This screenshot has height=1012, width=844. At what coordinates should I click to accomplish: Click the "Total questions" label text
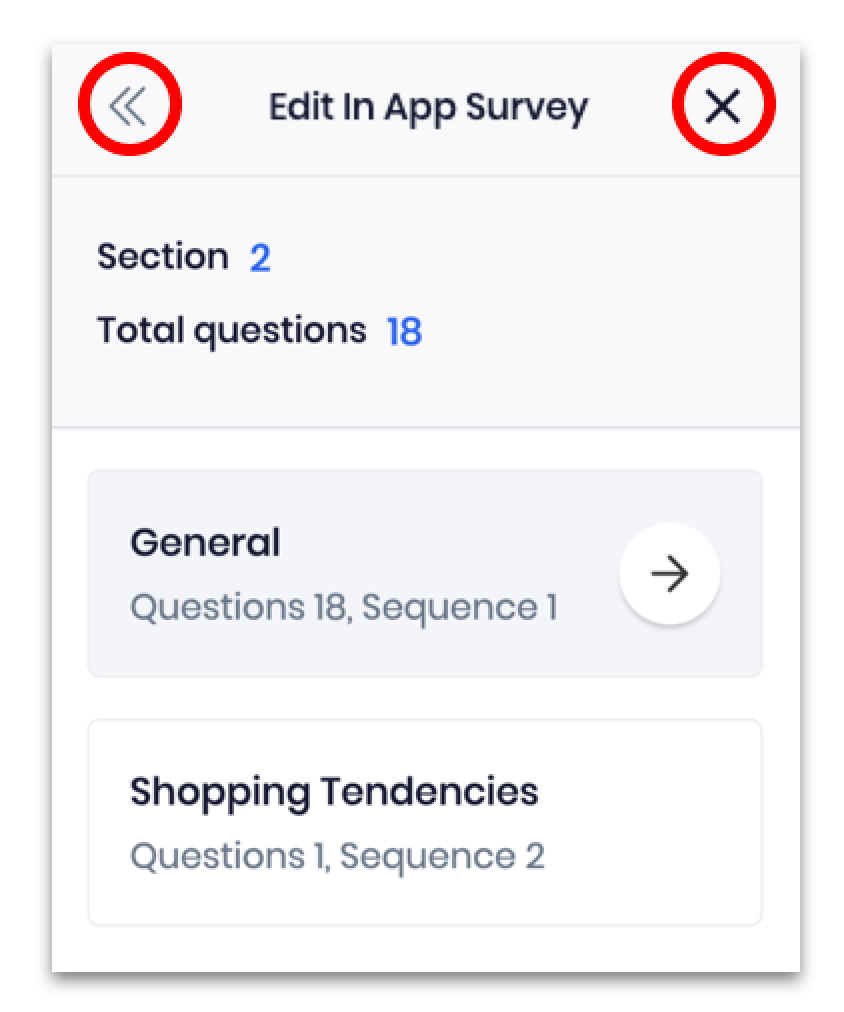pyautogui.click(x=231, y=330)
